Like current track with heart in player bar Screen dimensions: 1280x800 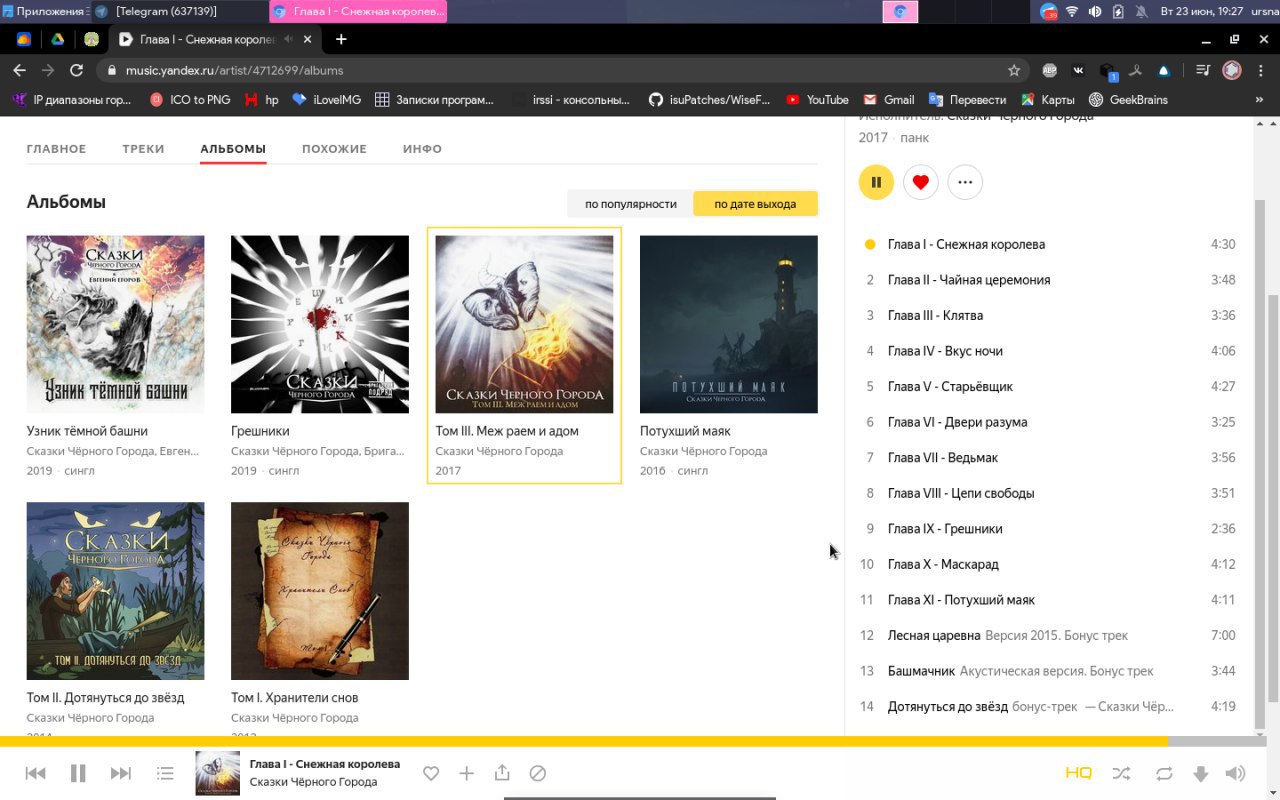point(431,773)
